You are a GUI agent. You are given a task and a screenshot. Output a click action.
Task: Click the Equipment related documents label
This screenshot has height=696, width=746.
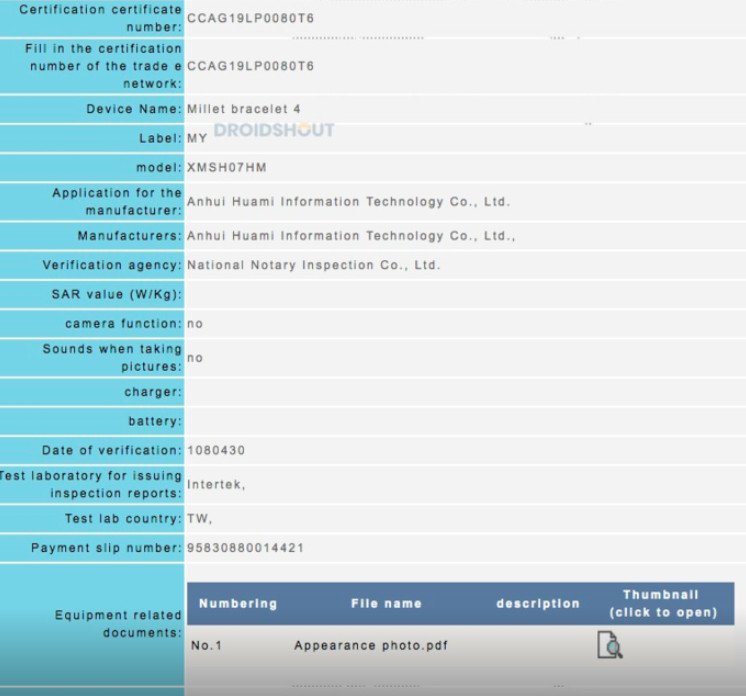tap(118, 624)
